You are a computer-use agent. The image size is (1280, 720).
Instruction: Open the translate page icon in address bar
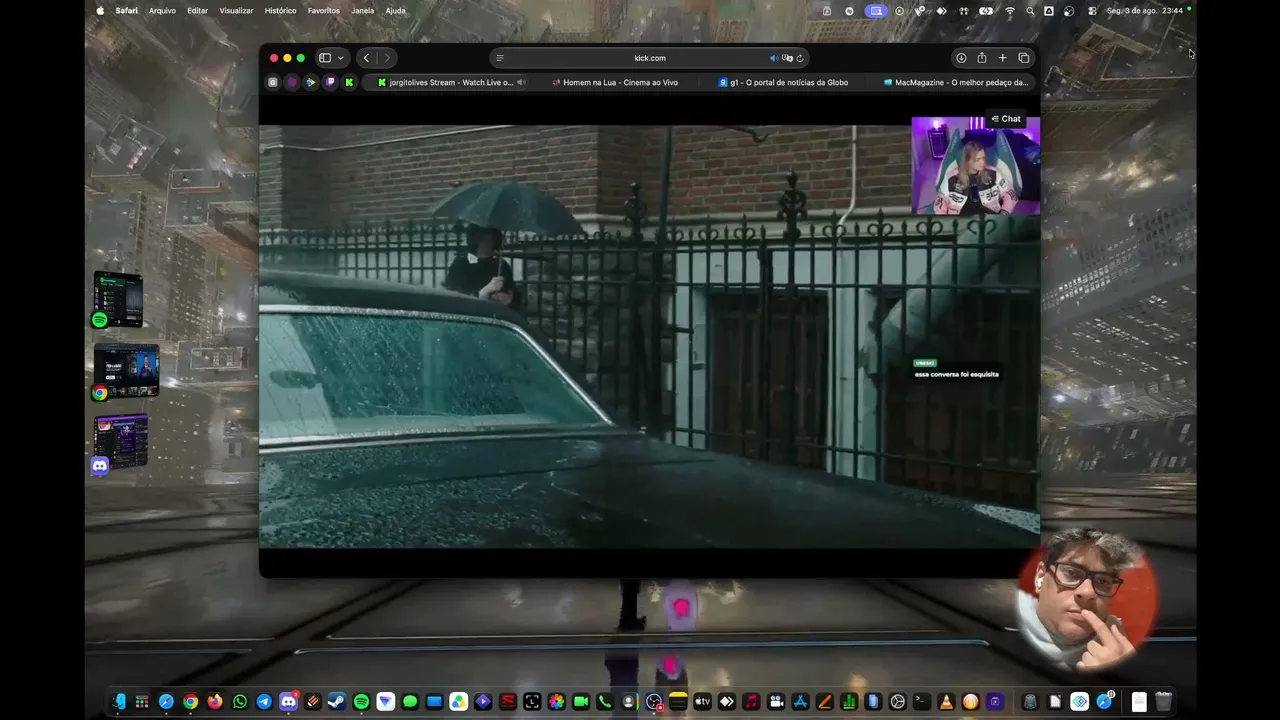pyautogui.click(x=787, y=58)
